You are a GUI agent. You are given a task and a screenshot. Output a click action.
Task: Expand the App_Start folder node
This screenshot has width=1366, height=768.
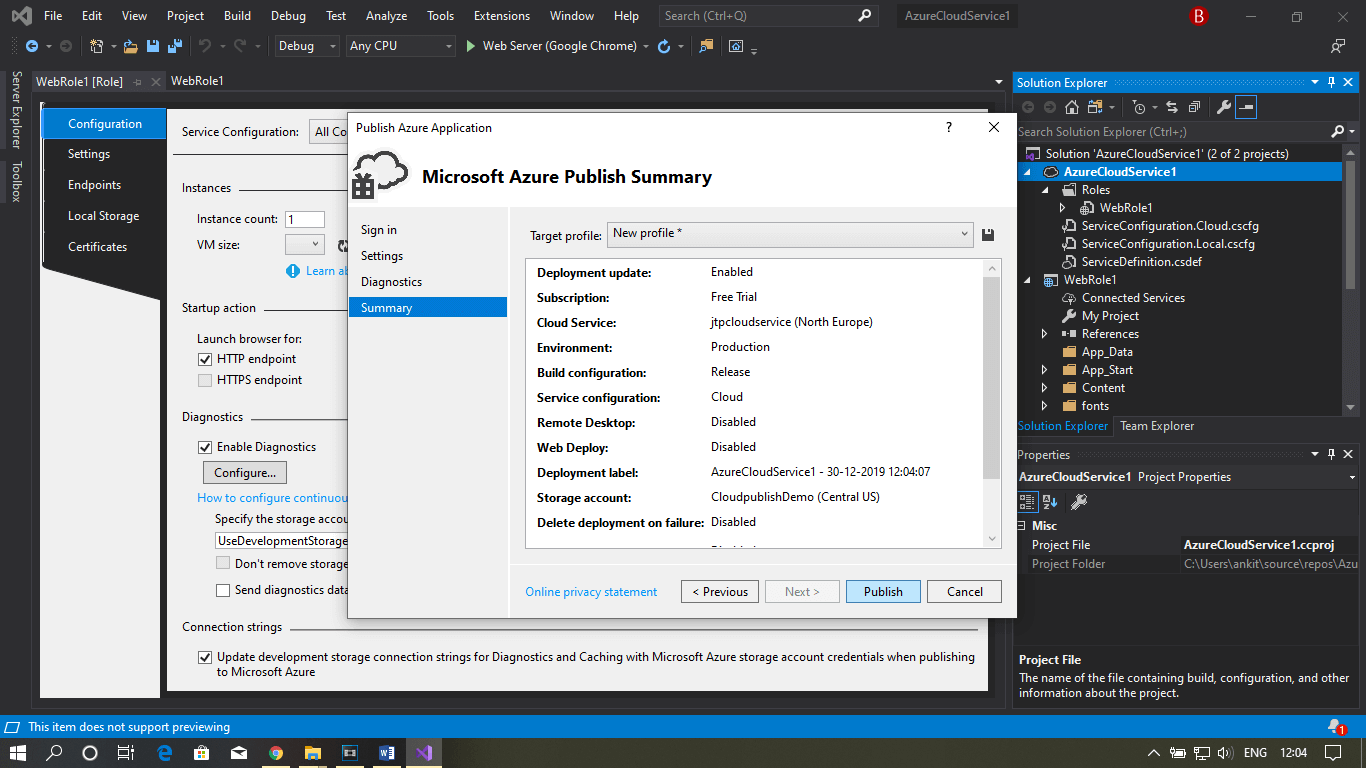click(1046, 370)
